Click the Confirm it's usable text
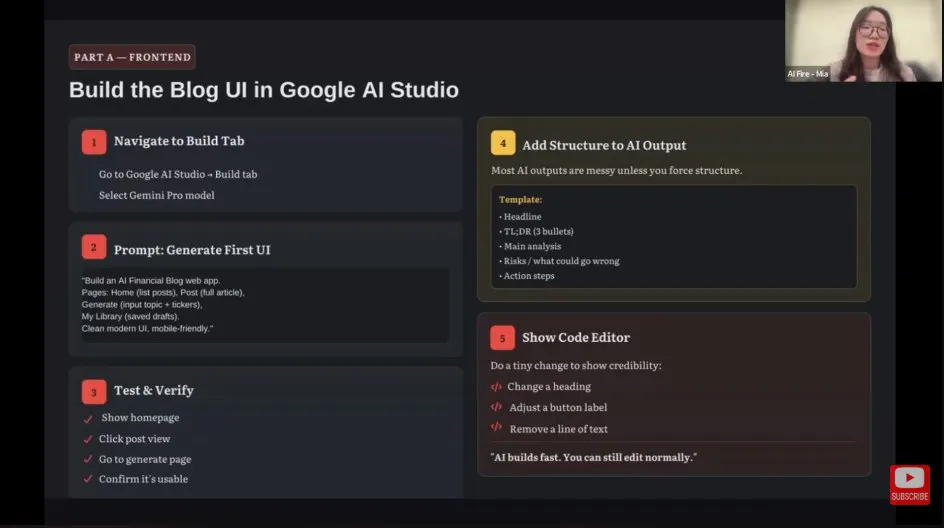Image resolution: width=944 pixels, height=528 pixels. point(143,479)
